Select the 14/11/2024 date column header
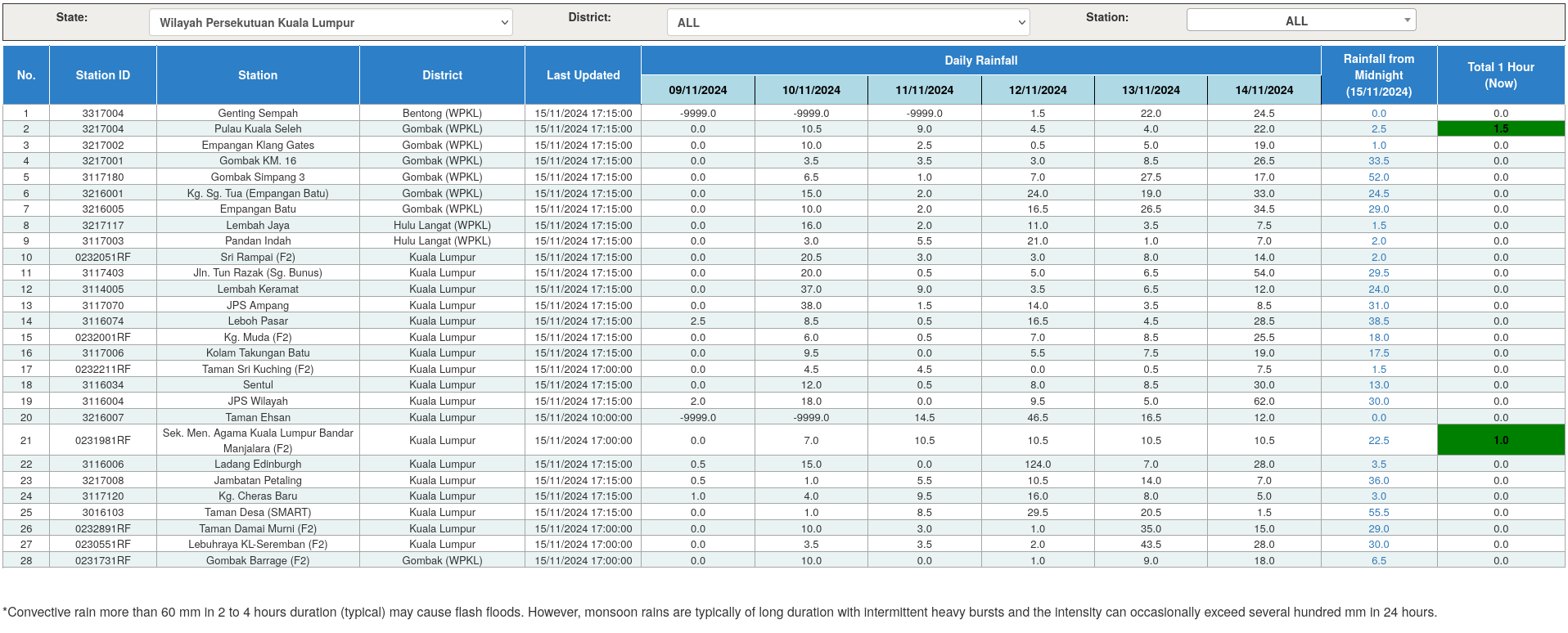This screenshot has height=633, width=1568. tap(1264, 90)
